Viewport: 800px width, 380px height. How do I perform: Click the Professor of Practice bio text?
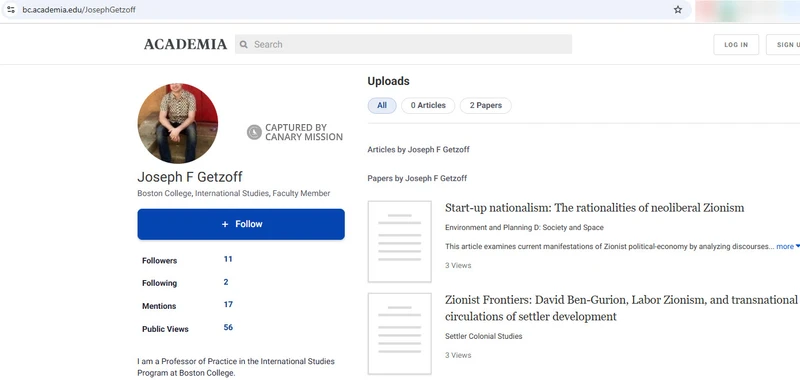pos(236,367)
